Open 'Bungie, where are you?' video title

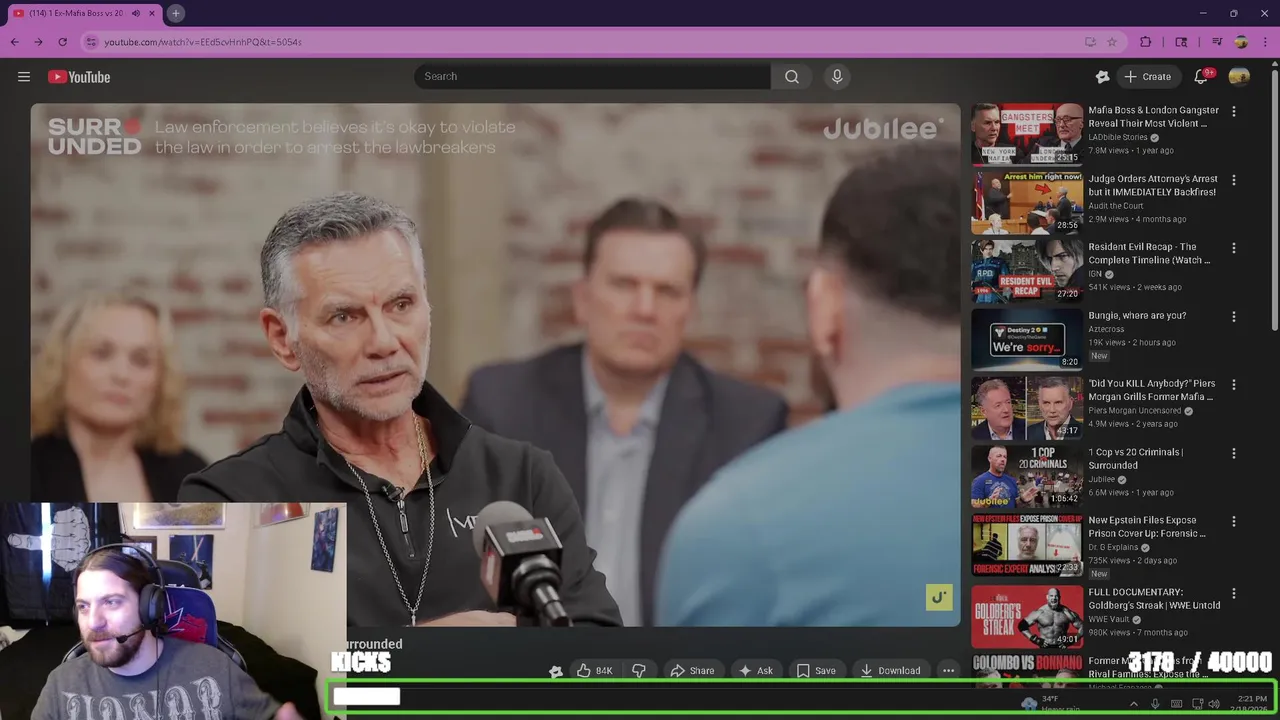click(1137, 316)
